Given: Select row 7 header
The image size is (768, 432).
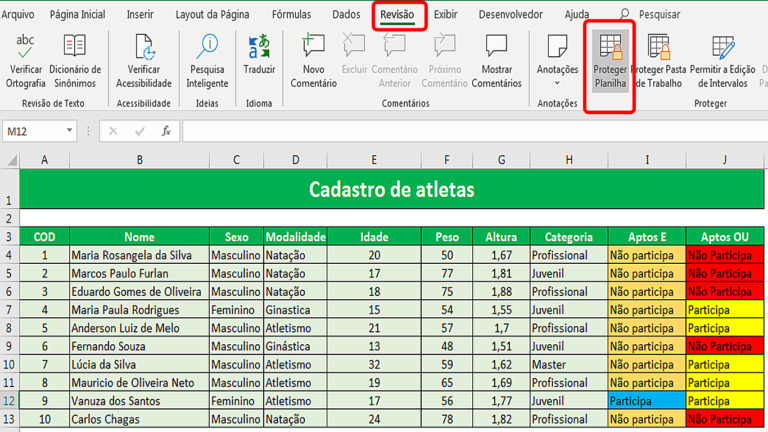Looking at the screenshot, I should click(x=9, y=310).
